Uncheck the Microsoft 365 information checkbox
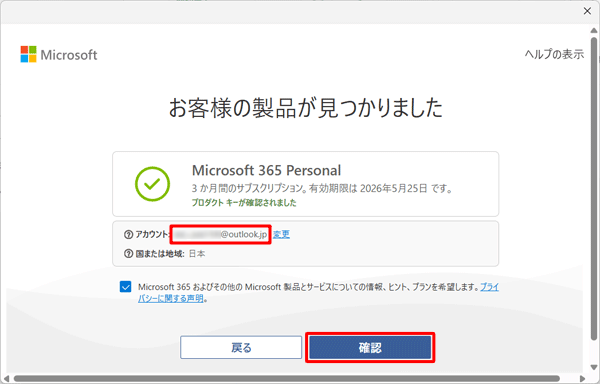The width and height of the screenshot is (600, 384). [126, 286]
